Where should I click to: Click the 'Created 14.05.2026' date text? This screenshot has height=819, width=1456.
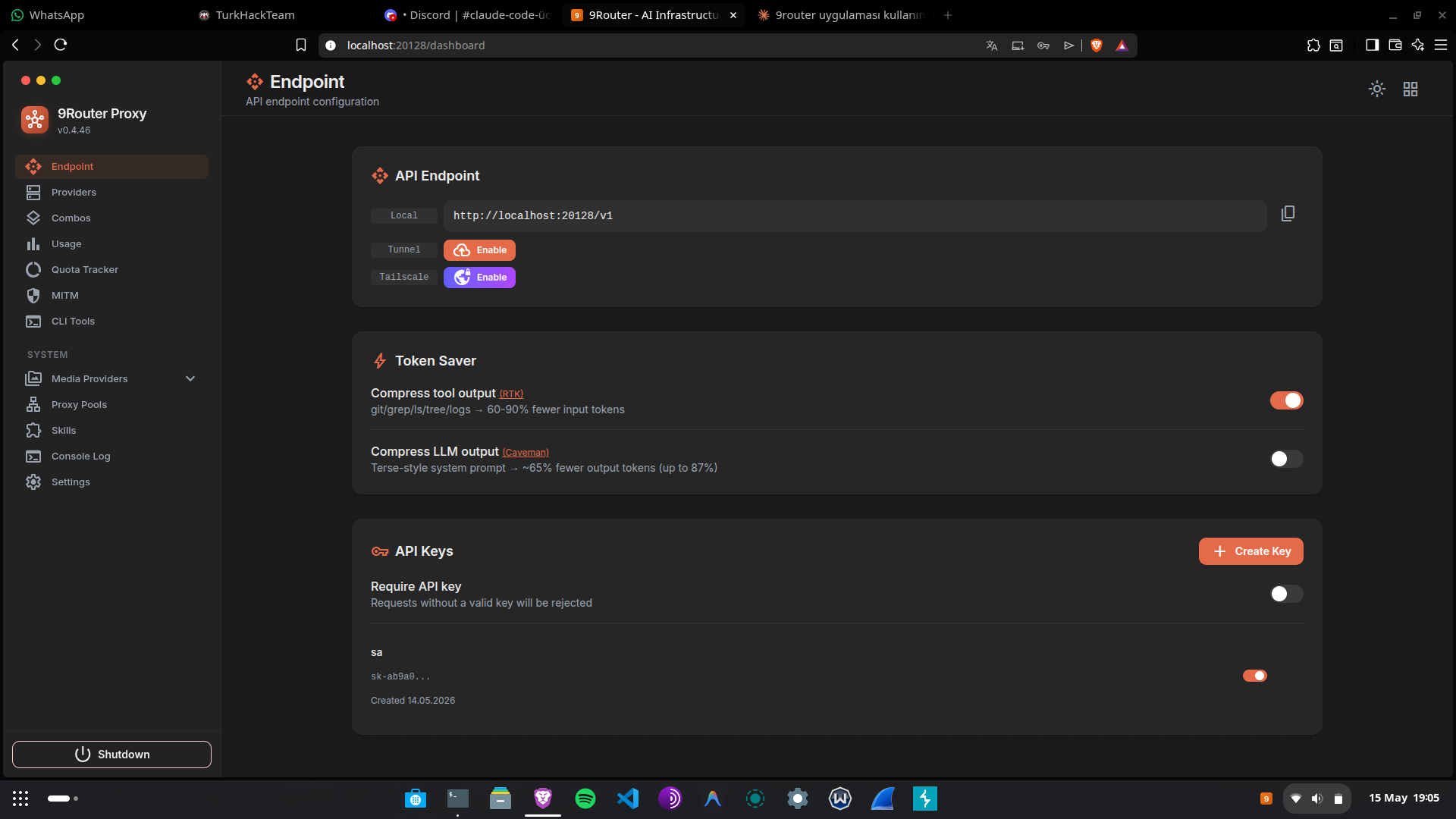click(413, 701)
